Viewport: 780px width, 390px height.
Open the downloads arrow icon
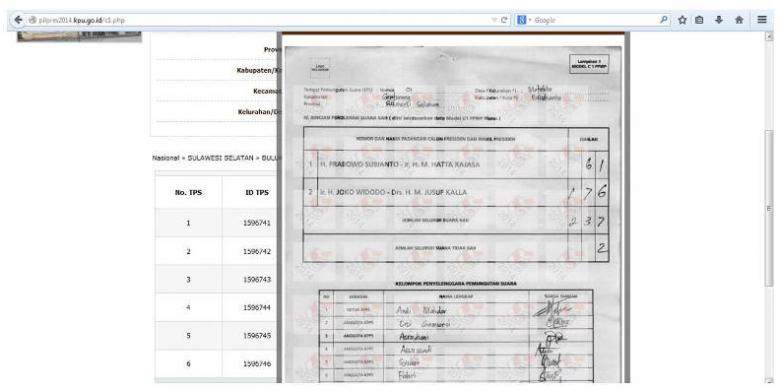coord(719,20)
